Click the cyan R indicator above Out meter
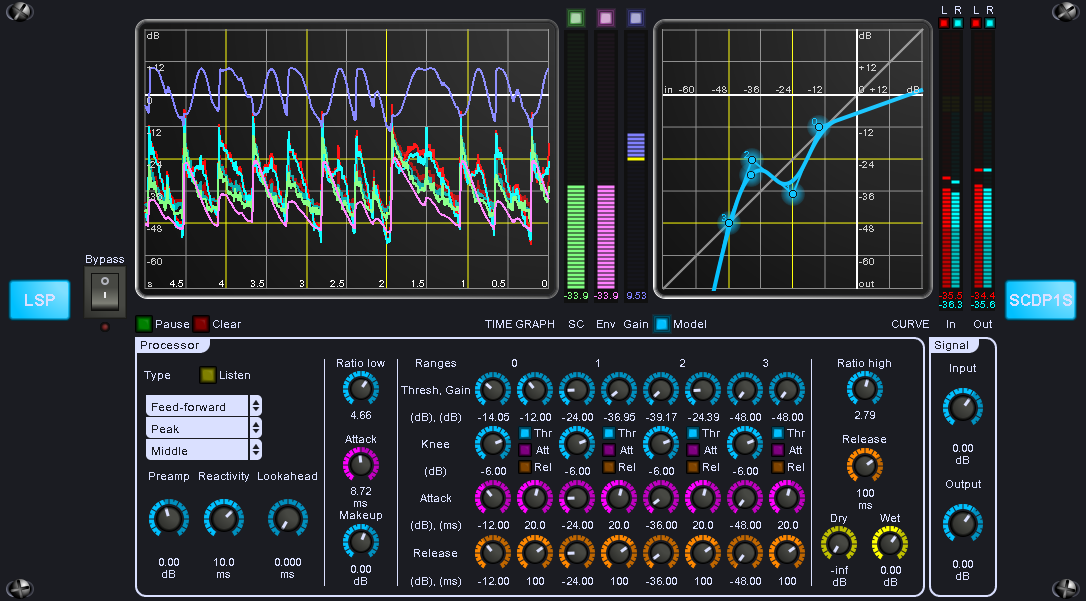This screenshot has width=1086, height=601. (988, 22)
